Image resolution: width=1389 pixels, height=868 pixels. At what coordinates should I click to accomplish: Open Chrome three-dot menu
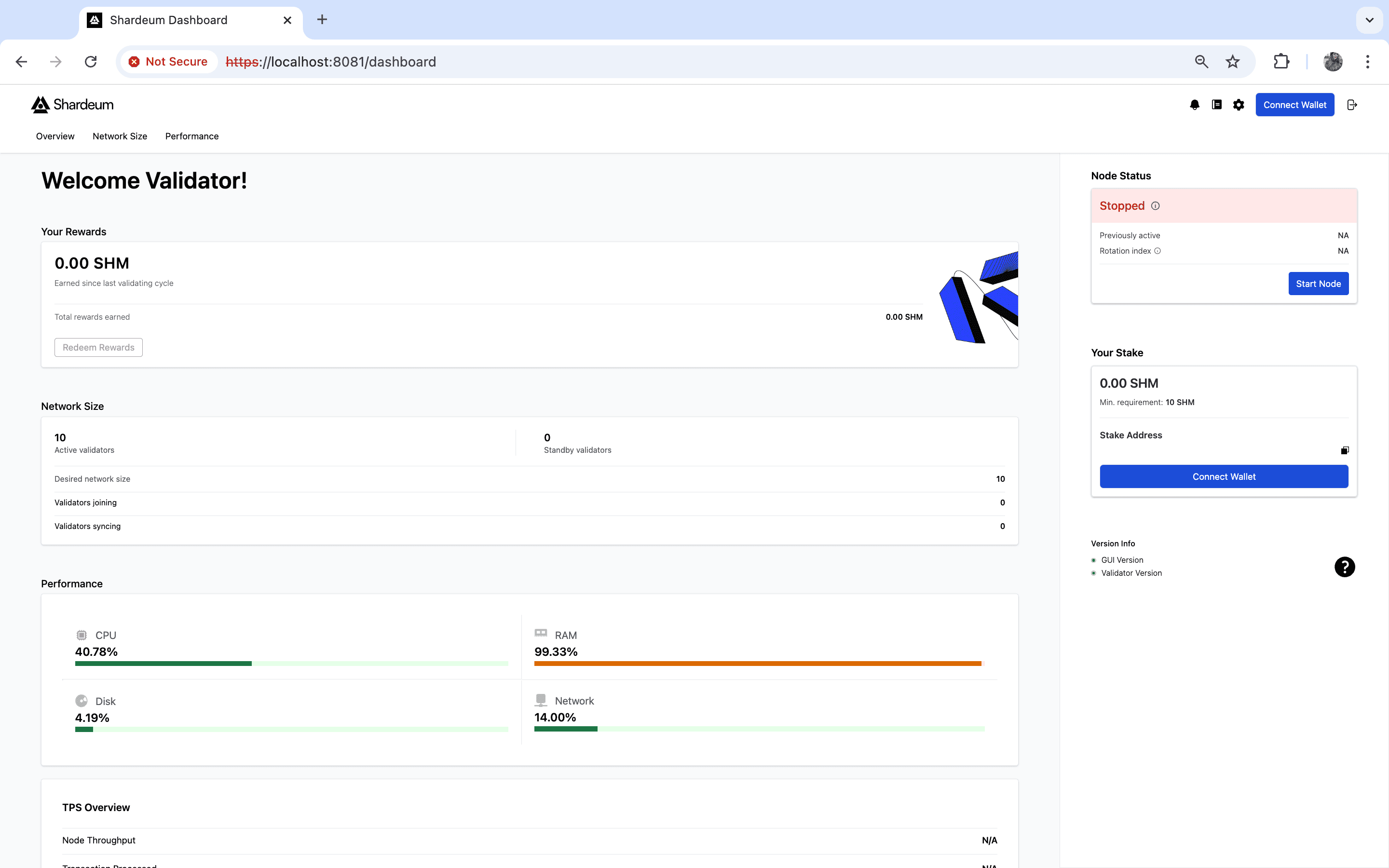coord(1368,61)
